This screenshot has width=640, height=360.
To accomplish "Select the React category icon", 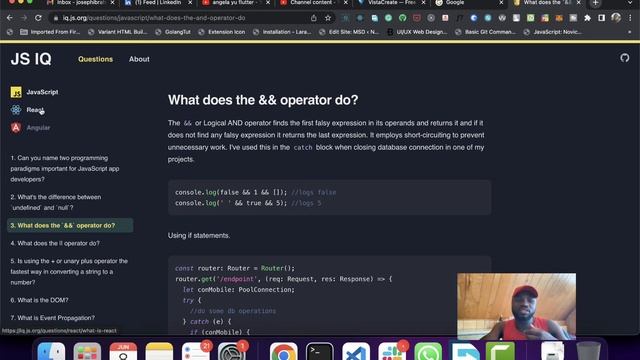I will pos(16,110).
